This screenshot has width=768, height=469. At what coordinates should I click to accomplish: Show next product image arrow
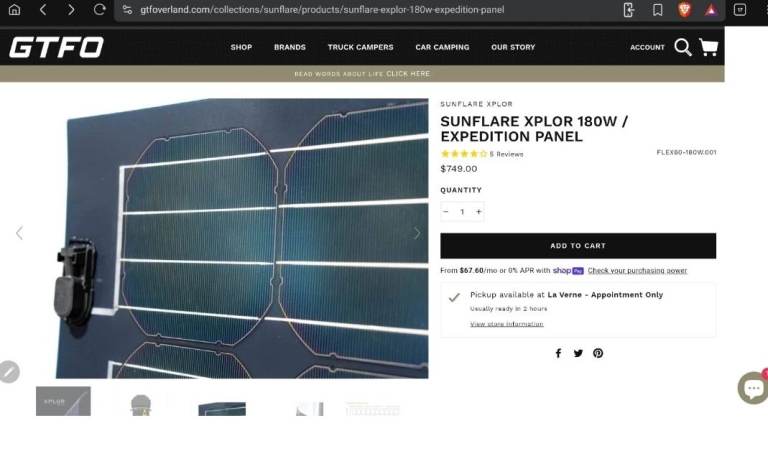click(417, 233)
